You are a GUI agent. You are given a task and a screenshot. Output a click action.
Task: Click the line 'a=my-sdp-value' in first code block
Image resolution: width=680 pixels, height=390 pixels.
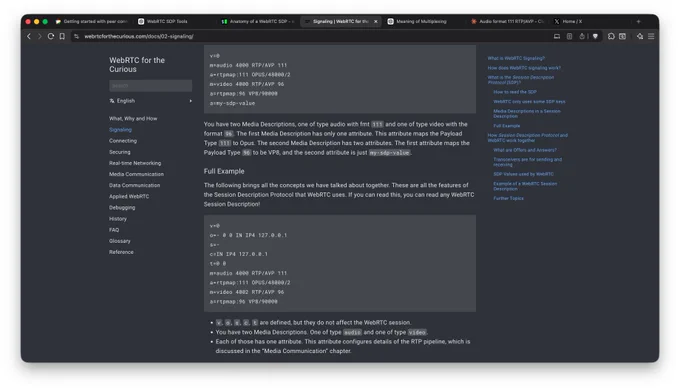[x=232, y=103]
